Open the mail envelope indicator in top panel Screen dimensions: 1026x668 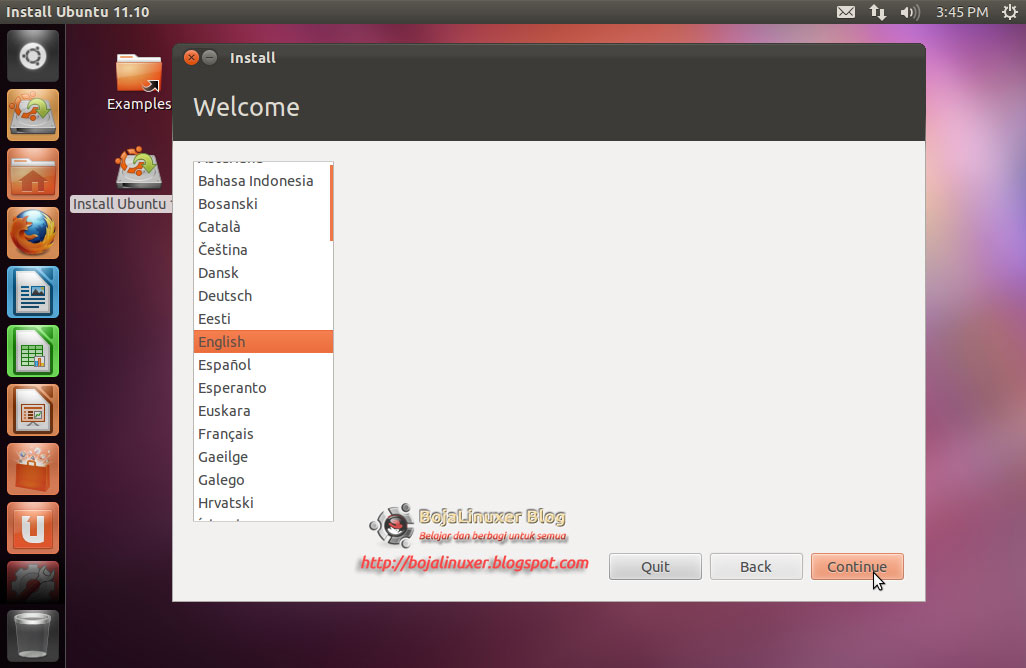846,12
